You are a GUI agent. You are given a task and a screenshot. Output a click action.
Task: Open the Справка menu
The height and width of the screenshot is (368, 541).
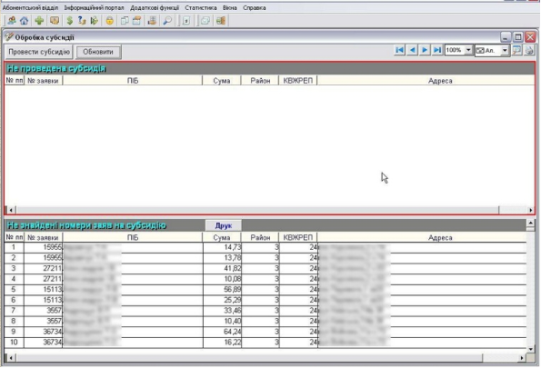point(254,8)
